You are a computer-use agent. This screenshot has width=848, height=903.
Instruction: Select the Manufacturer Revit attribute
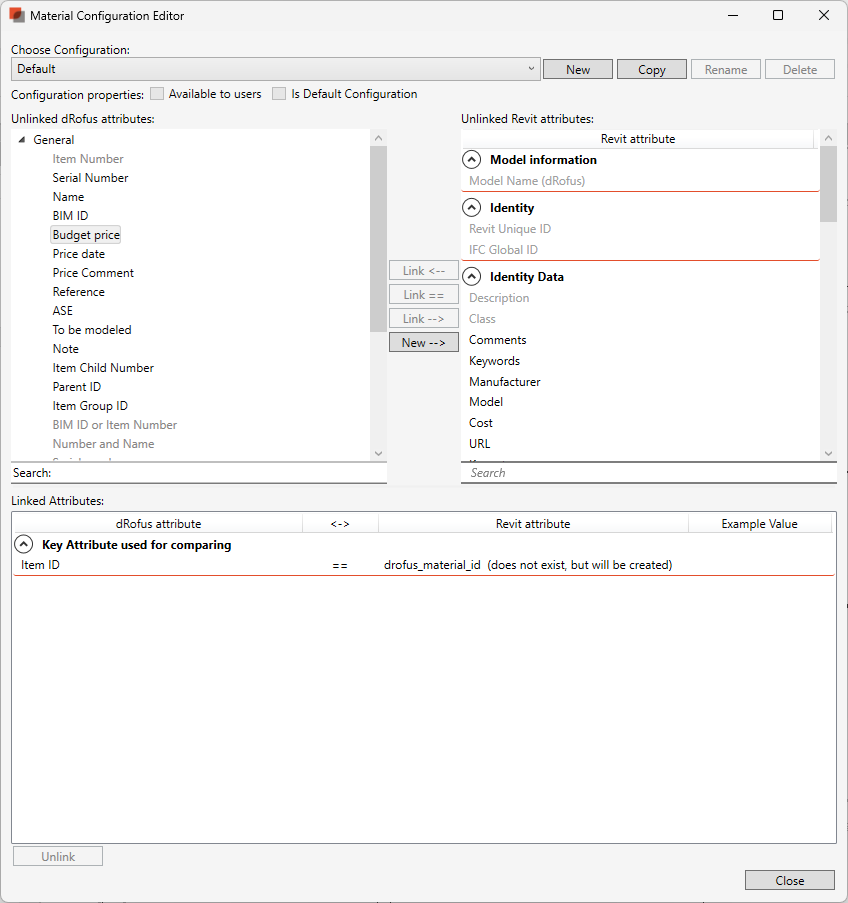pos(504,382)
